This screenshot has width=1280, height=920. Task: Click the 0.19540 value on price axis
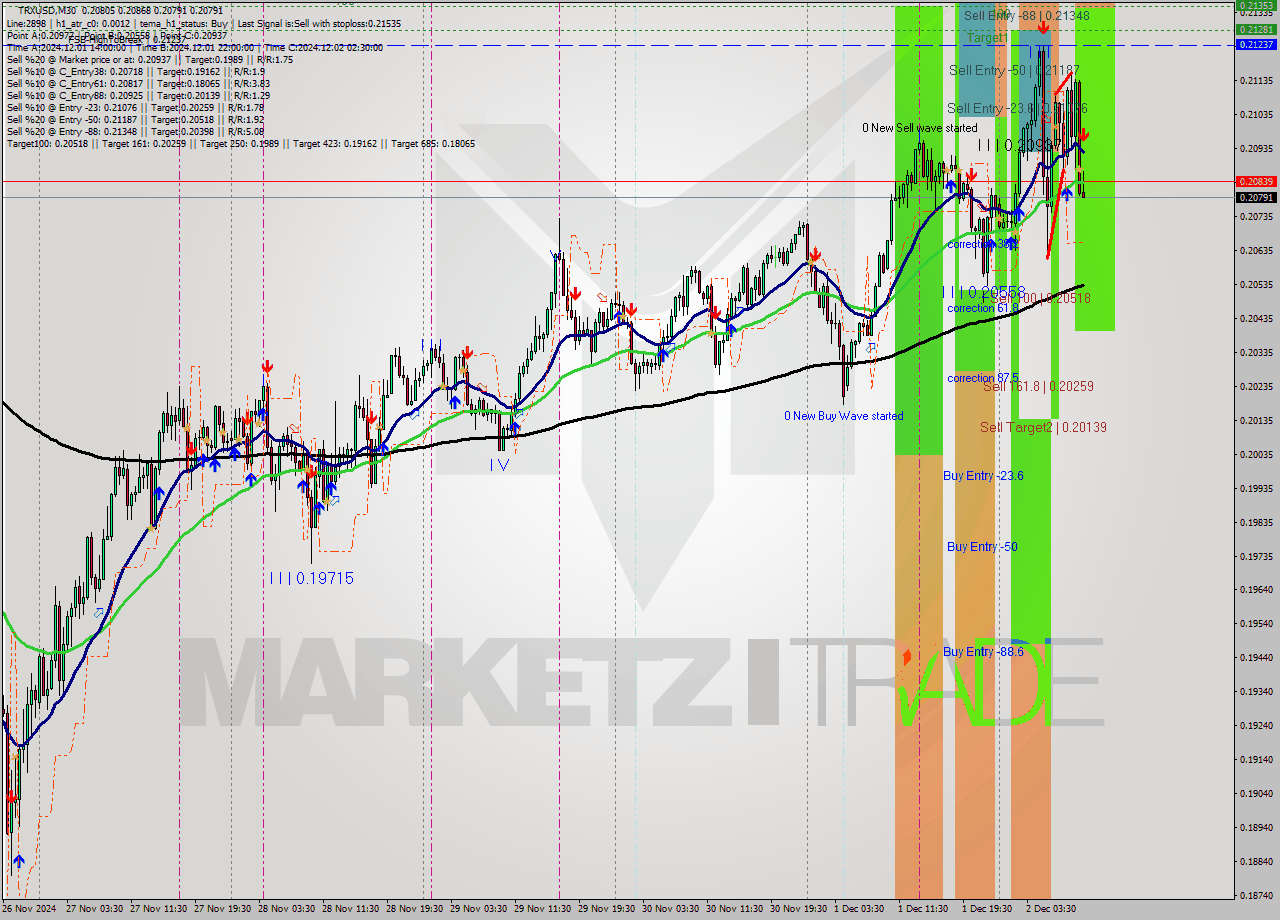point(1257,623)
